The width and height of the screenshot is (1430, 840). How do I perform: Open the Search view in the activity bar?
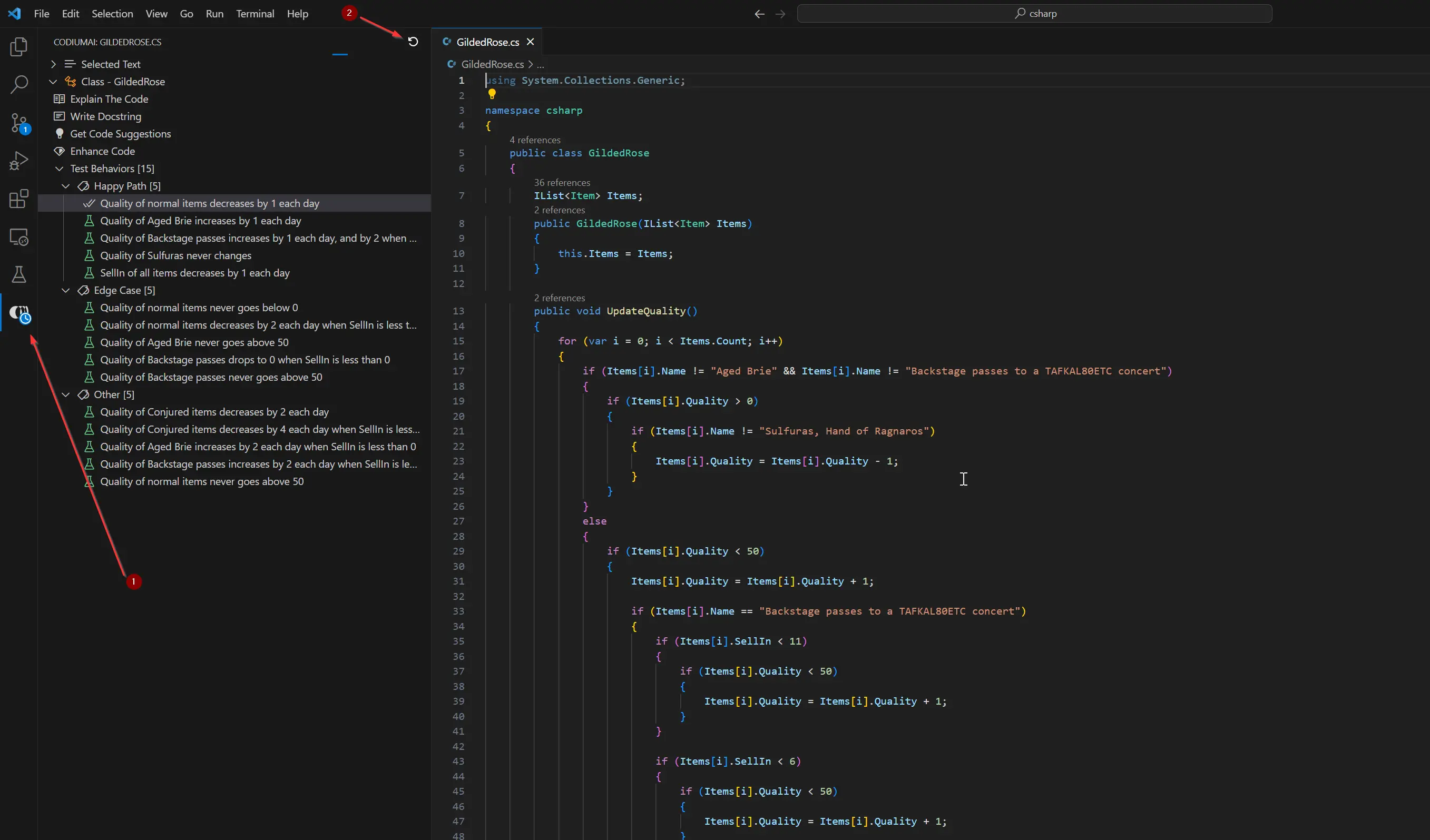[x=19, y=85]
